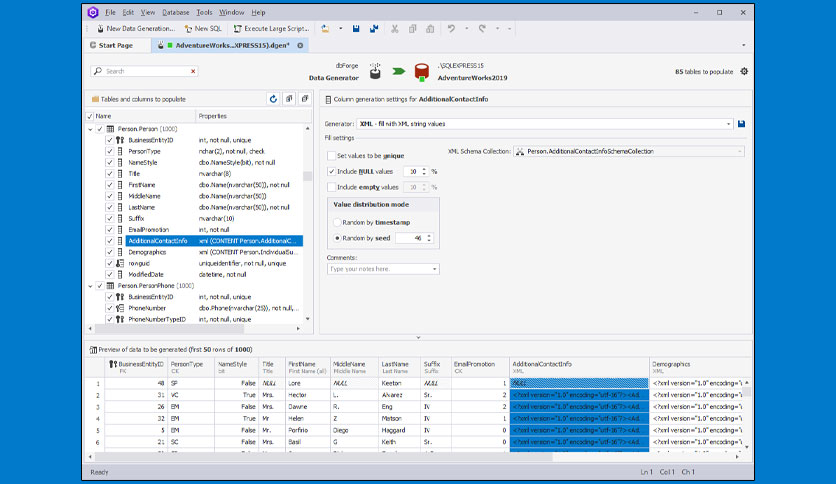Uncheck the FirstName column checkbox
The width and height of the screenshot is (836, 484).
109,185
